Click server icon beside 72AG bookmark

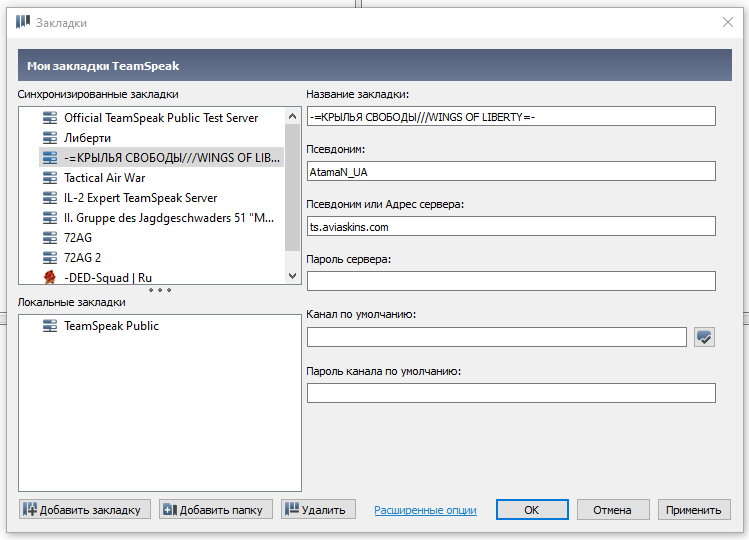(50, 238)
